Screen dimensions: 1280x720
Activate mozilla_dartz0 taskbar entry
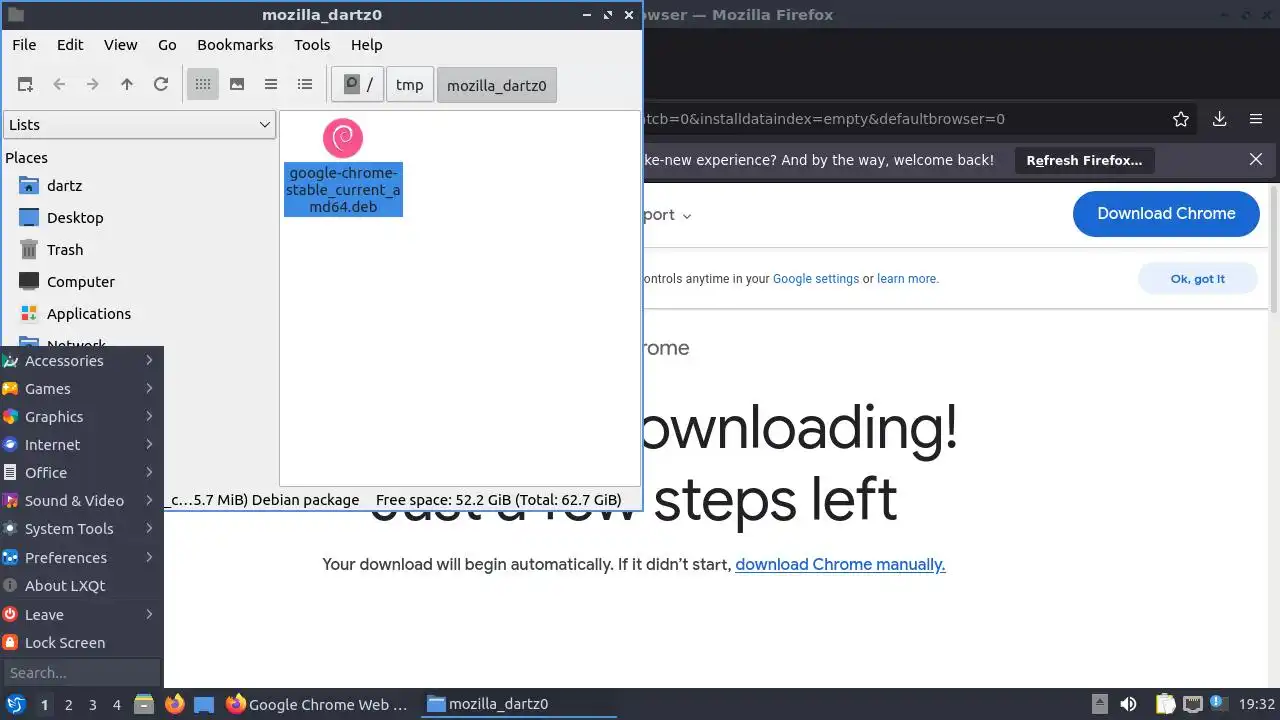(520, 704)
